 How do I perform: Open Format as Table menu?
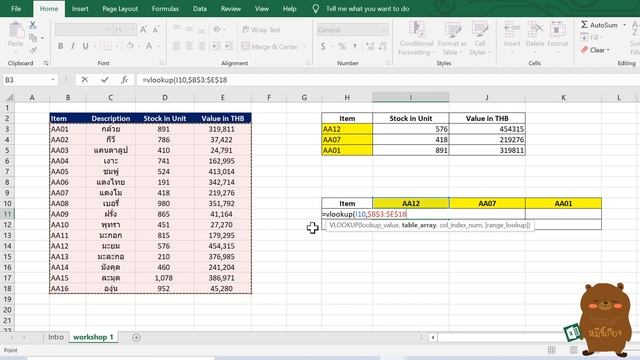tap(452, 38)
